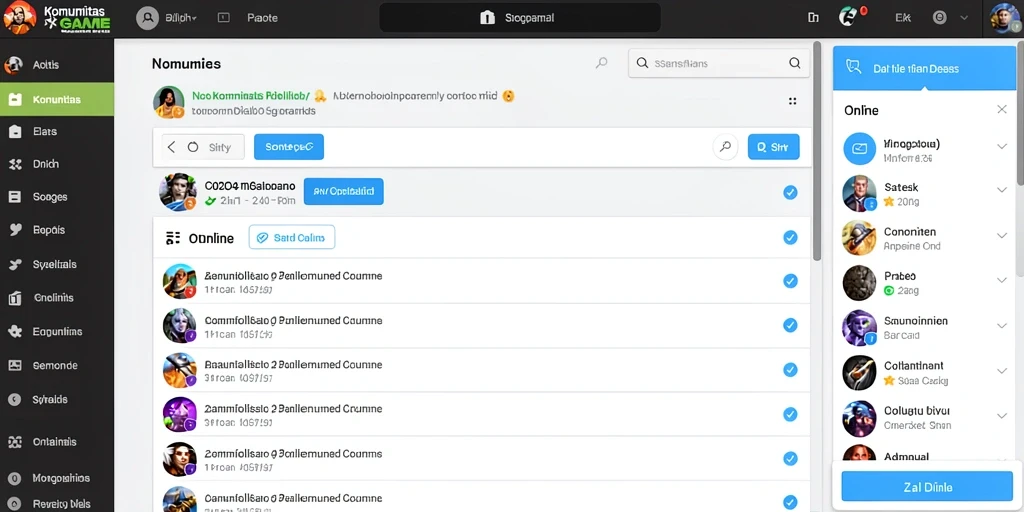
Task: Expand the Smunoinnien entry chevron
Action: pos(1002,325)
